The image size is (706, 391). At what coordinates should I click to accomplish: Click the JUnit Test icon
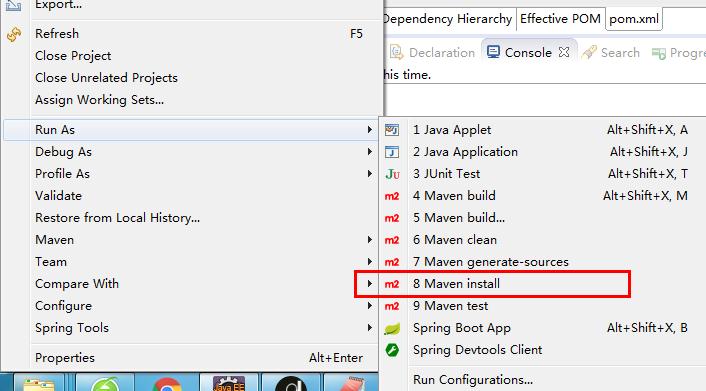(x=392, y=174)
